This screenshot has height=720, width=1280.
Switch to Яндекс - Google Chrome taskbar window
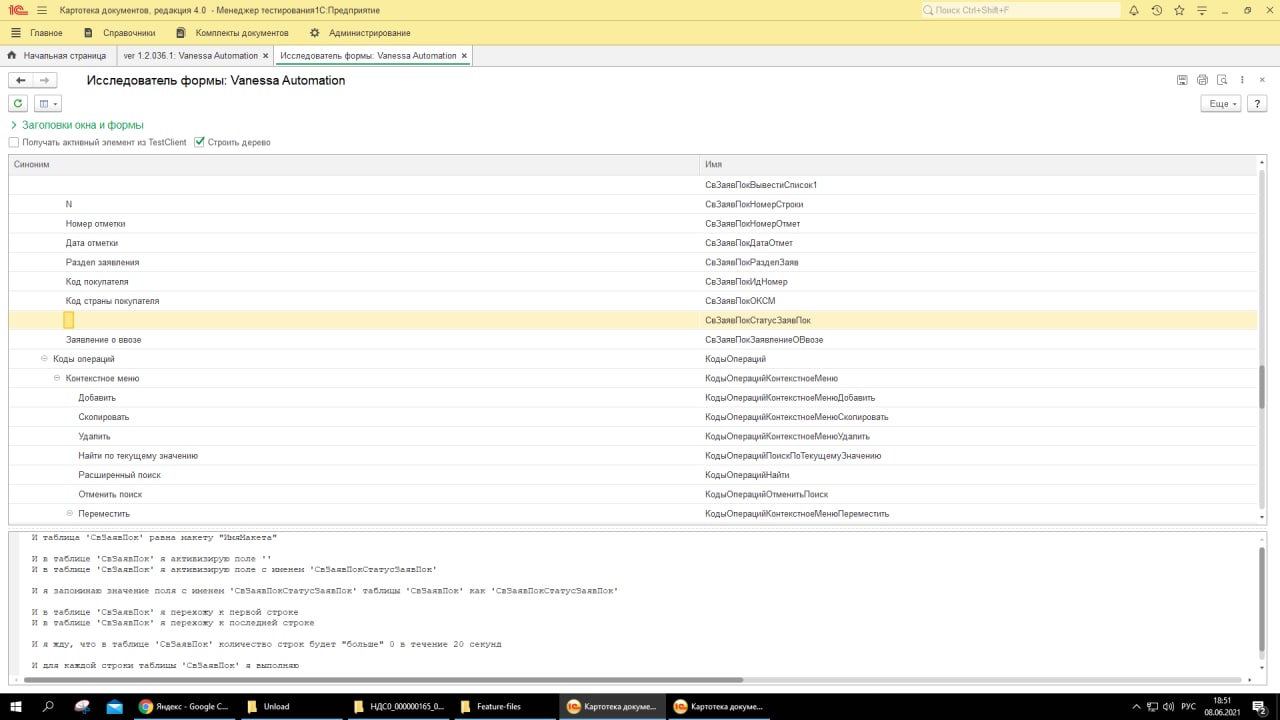click(184, 706)
